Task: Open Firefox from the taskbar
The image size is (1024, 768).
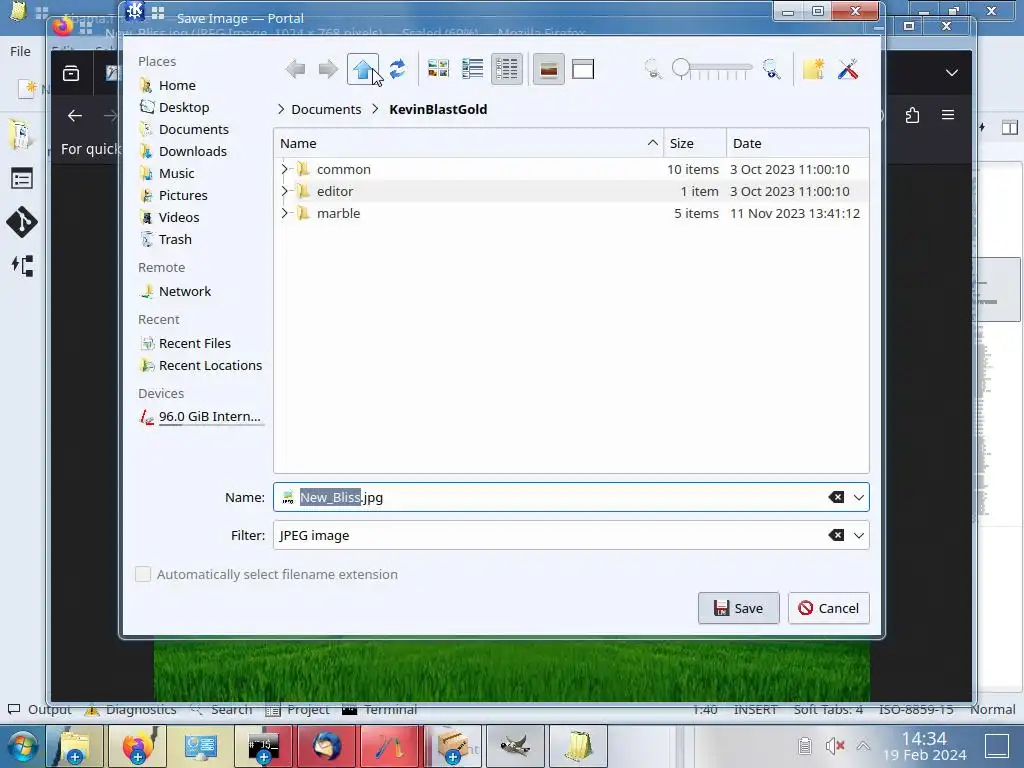Action: [x=138, y=746]
